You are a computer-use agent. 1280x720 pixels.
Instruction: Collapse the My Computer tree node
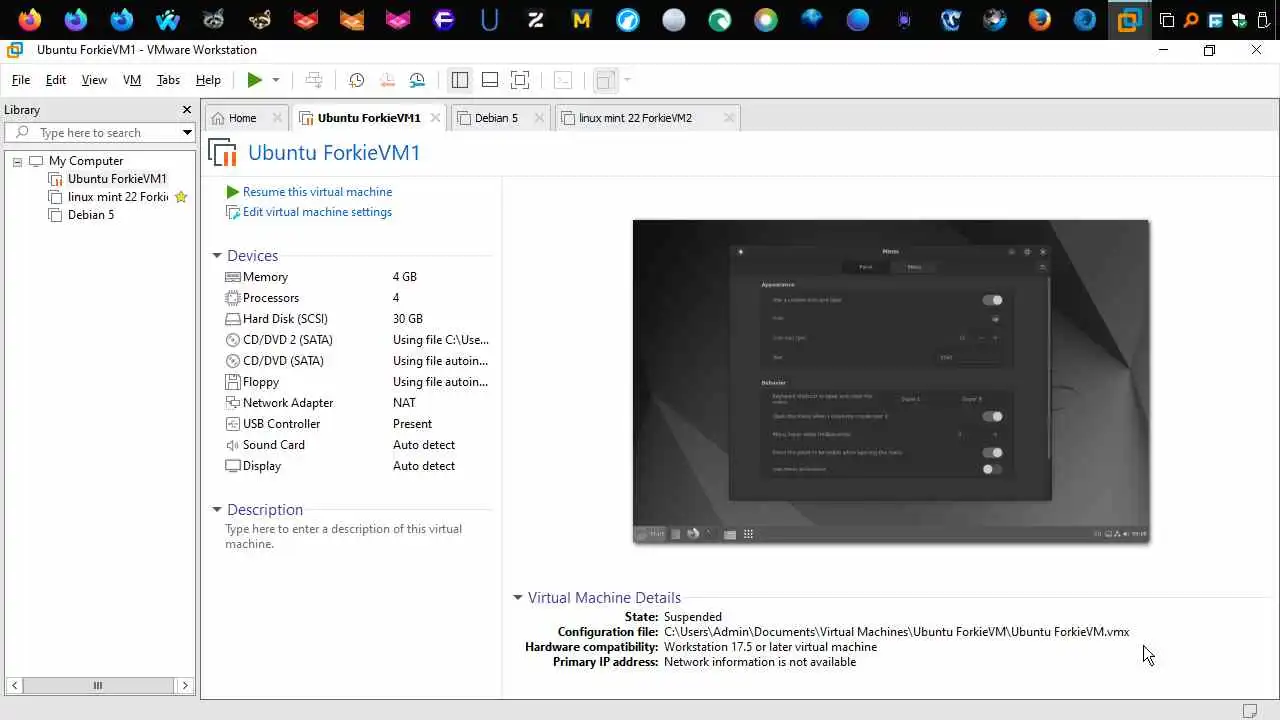[x=17, y=161]
